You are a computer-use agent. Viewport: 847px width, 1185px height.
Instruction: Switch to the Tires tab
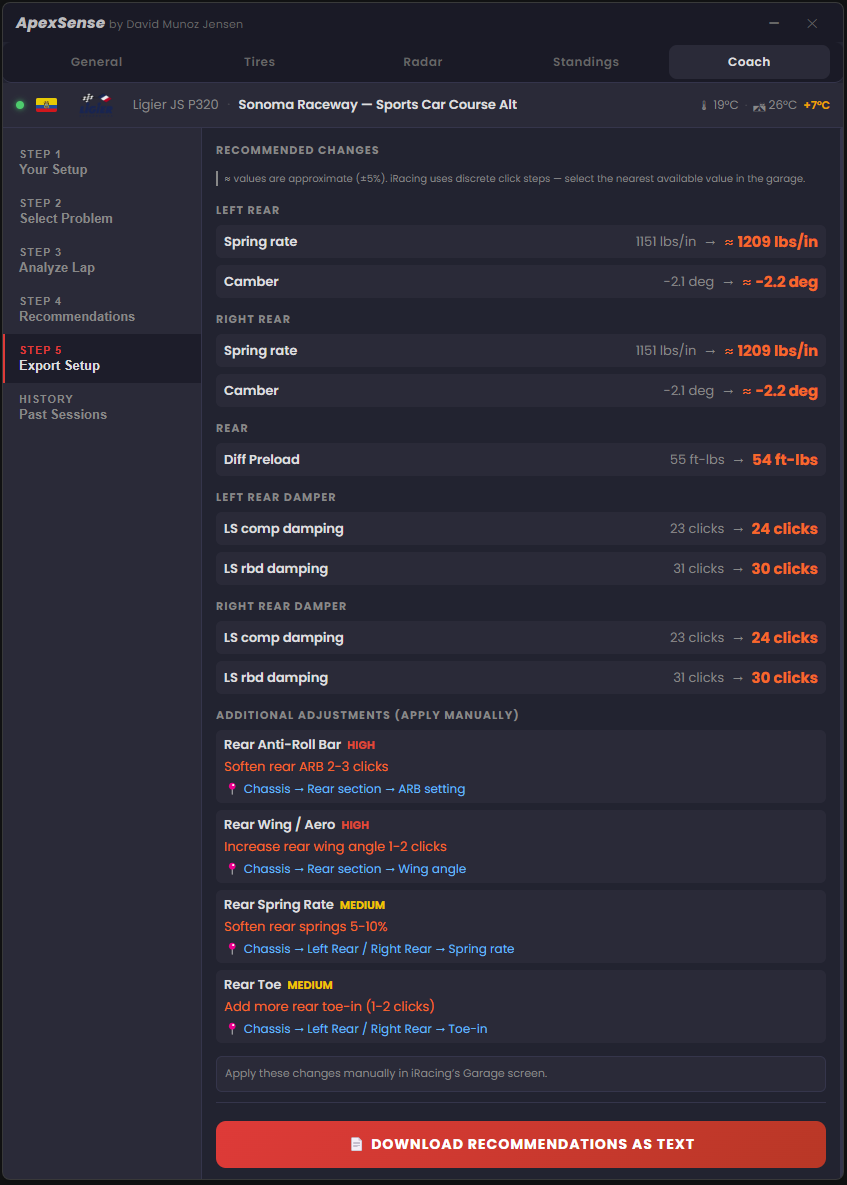[259, 61]
